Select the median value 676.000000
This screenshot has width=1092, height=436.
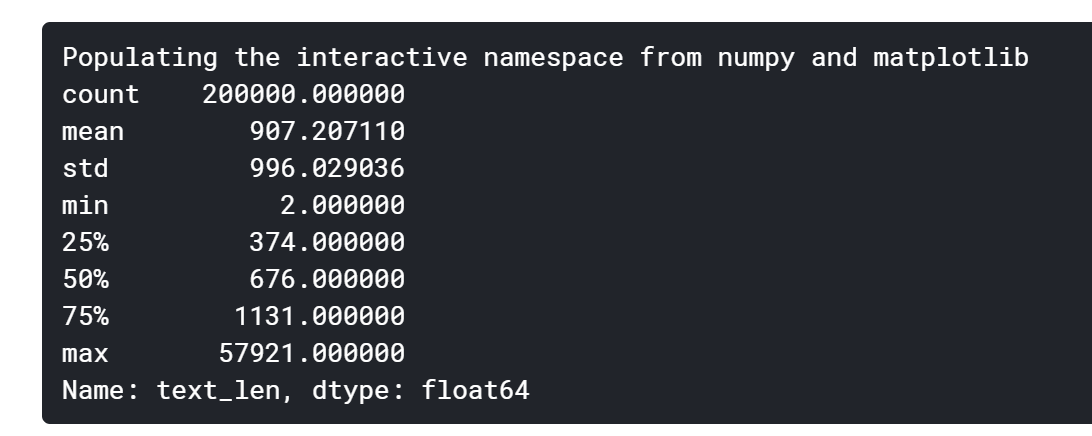pyautogui.click(x=327, y=279)
